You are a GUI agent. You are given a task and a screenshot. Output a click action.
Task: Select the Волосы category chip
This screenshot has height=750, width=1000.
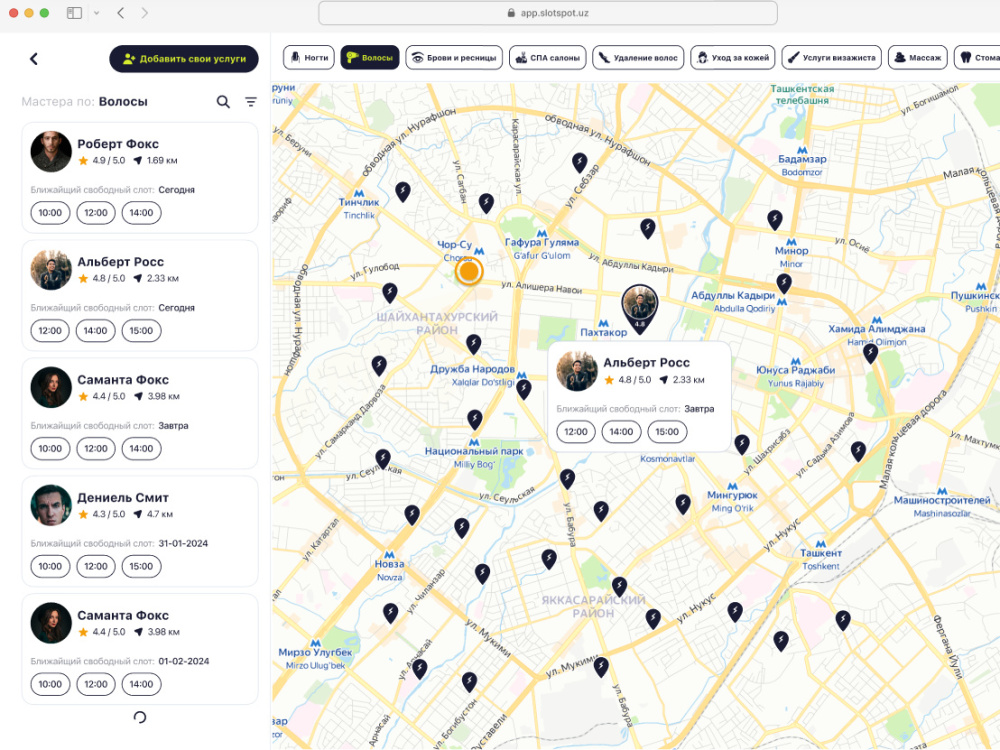370,57
